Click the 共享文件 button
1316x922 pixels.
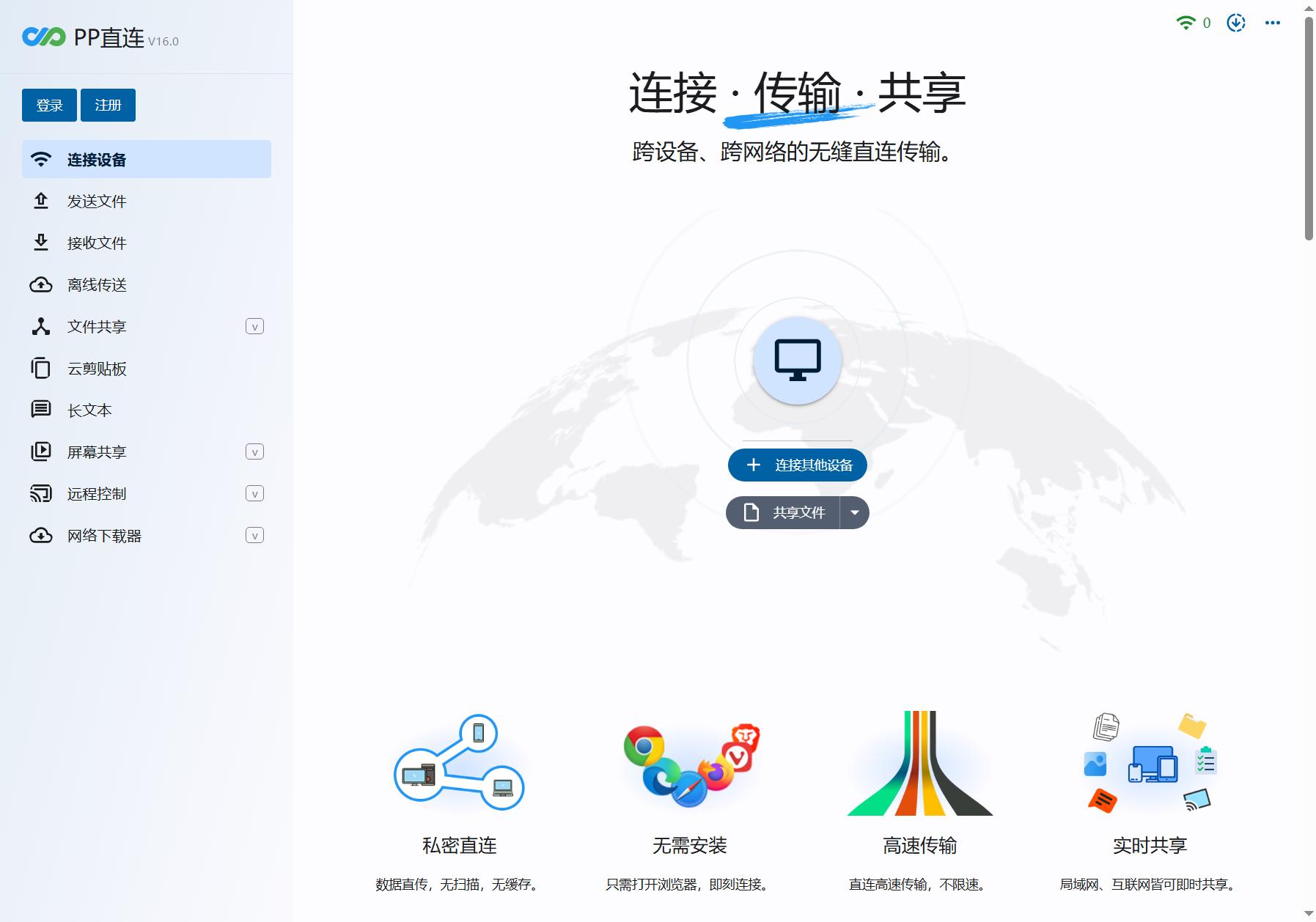(783, 512)
